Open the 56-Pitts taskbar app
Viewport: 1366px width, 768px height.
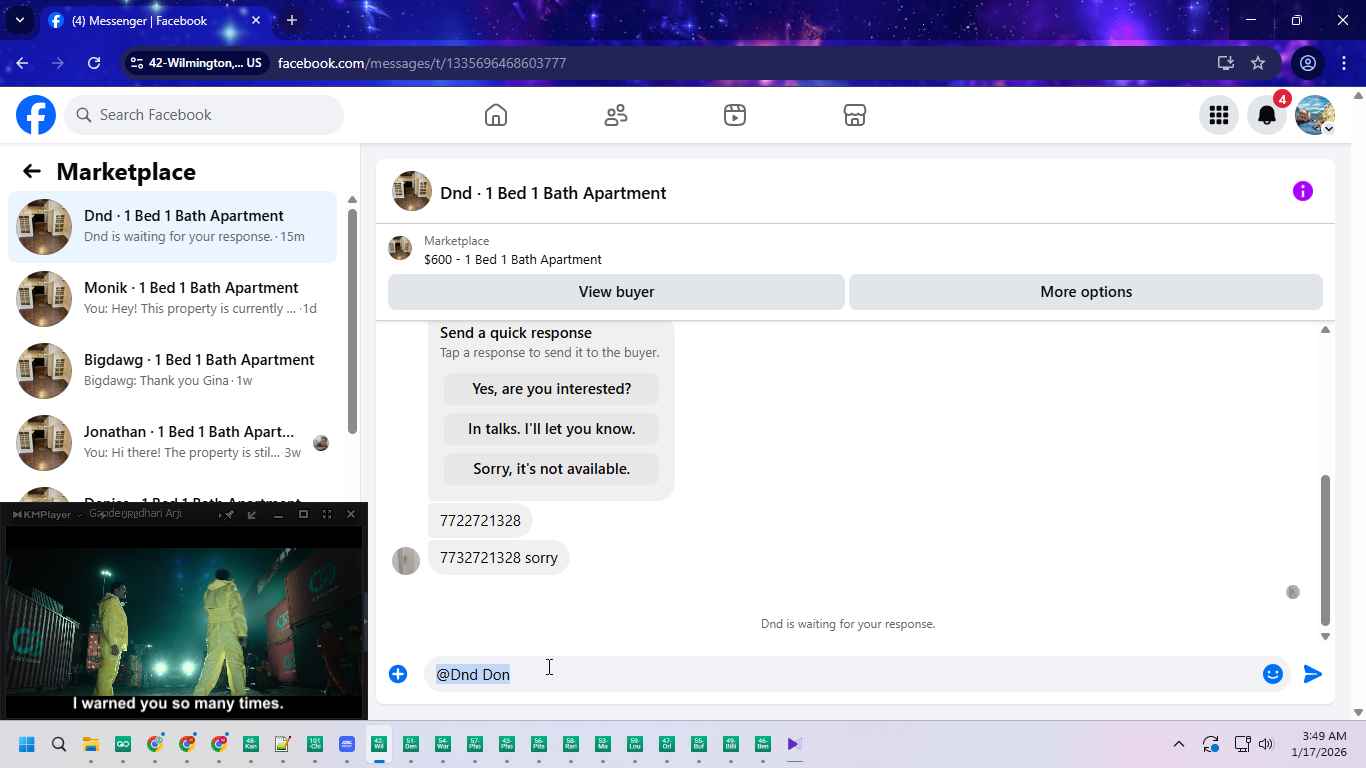538,744
